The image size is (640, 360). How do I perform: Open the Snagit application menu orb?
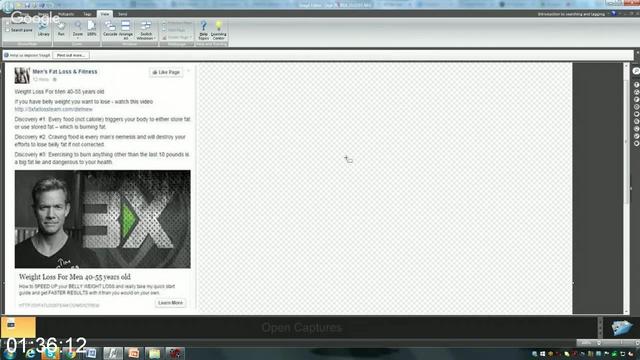(x=7, y=8)
